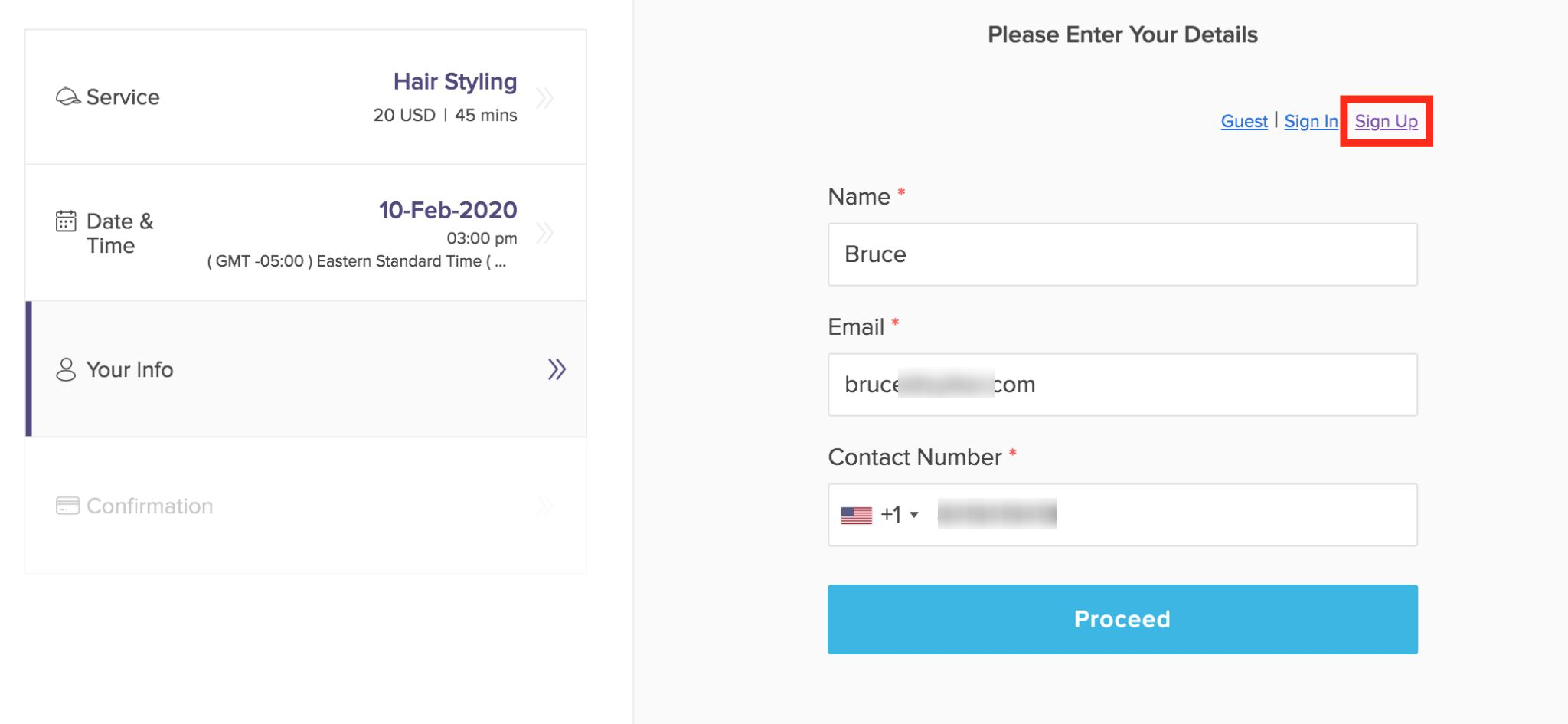
Task: Click the Name input field
Action: click(x=1122, y=254)
